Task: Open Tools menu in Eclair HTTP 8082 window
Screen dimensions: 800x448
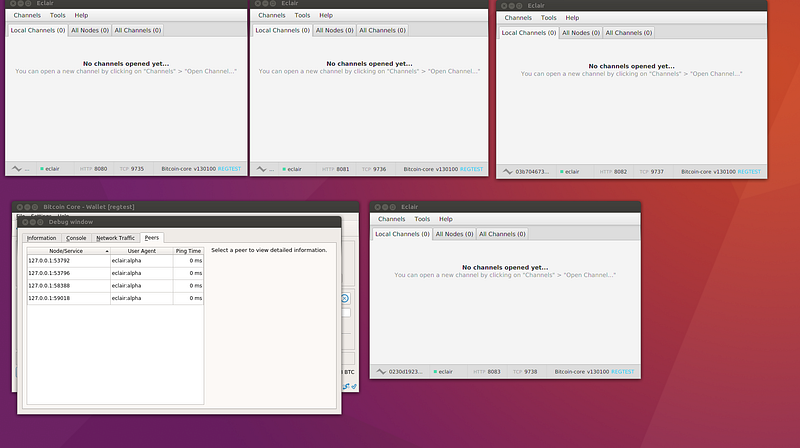Action: point(548,18)
